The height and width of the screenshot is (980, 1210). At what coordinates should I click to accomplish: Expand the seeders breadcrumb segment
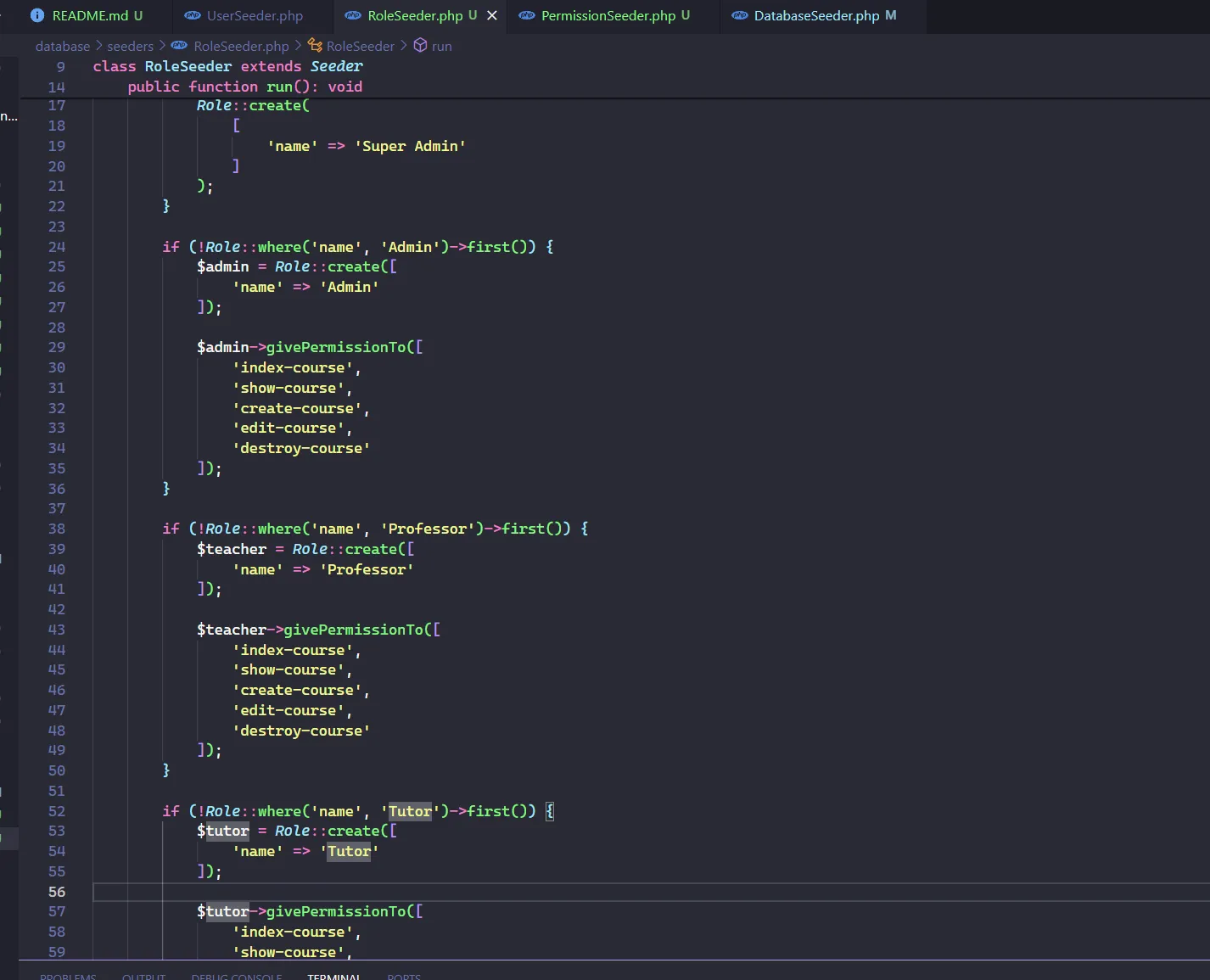[130, 46]
